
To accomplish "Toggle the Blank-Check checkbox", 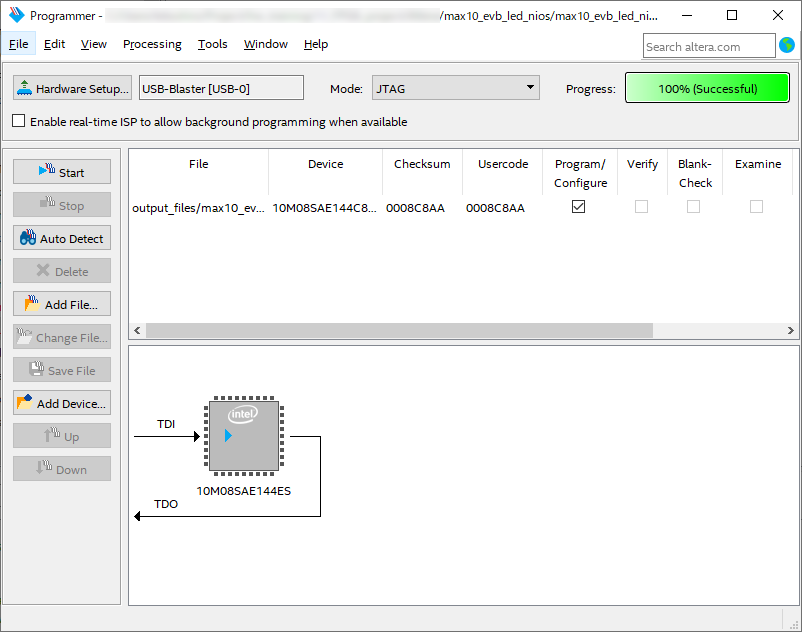I will coord(694,207).
